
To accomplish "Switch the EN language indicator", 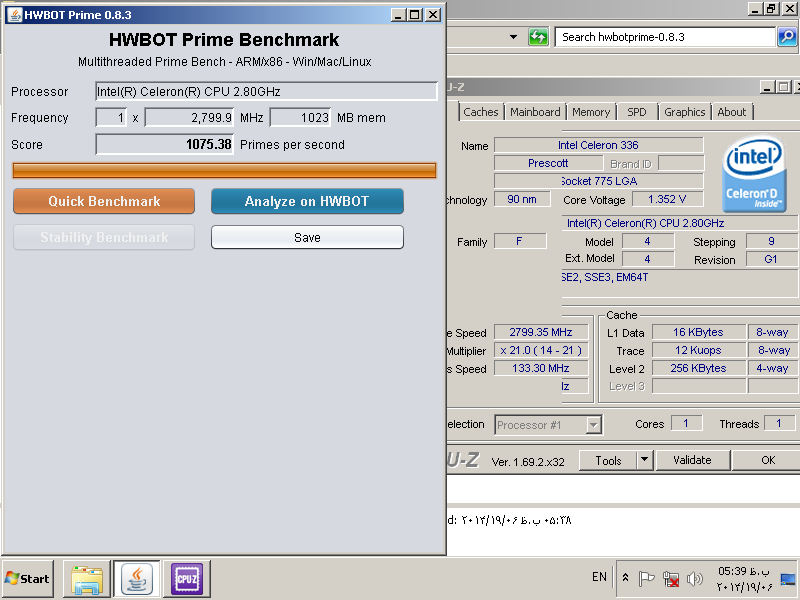I will pyautogui.click(x=599, y=577).
